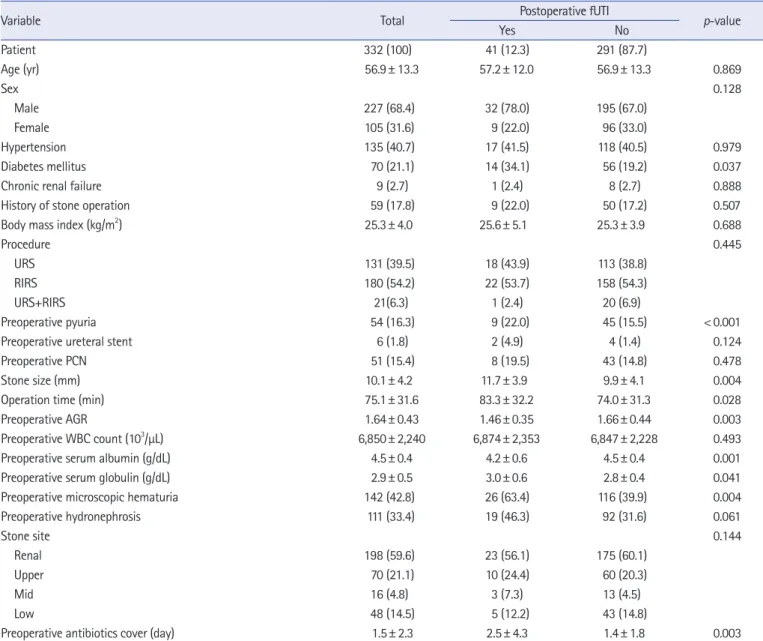Click 'Preoperative antibiotics cover (day)' label
This screenshot has width=763, height=641.
point(88,633)
